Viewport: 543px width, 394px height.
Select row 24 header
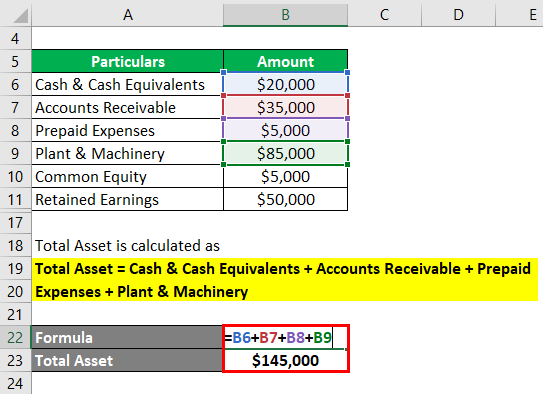(15, 383)
